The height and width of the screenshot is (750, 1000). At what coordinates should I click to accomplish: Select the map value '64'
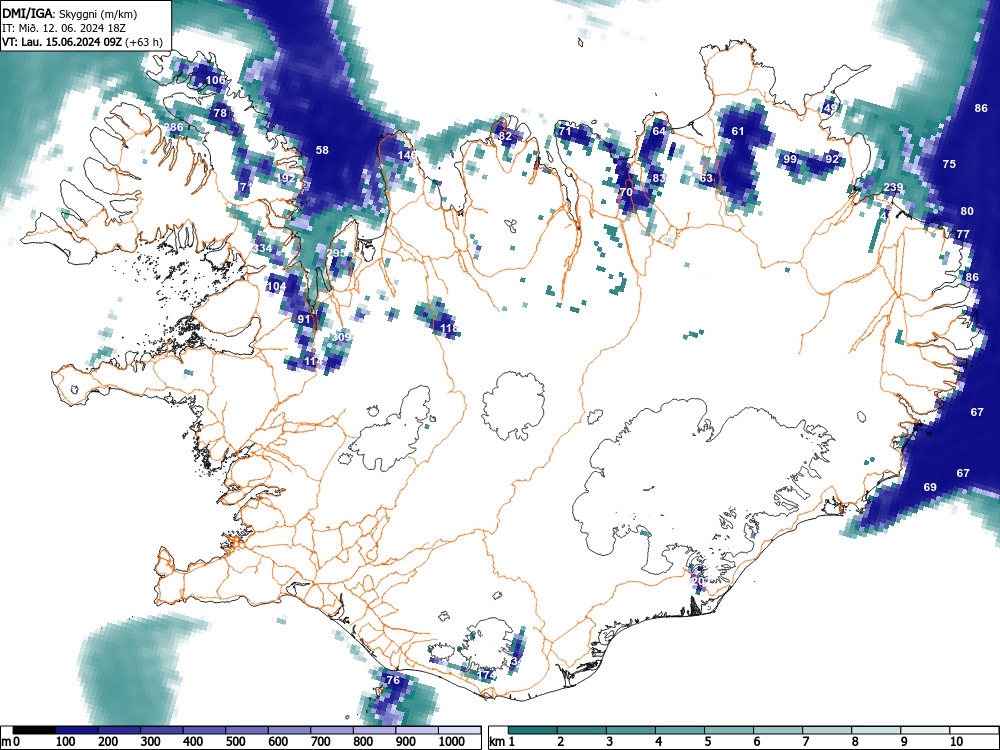coord(659,131)
